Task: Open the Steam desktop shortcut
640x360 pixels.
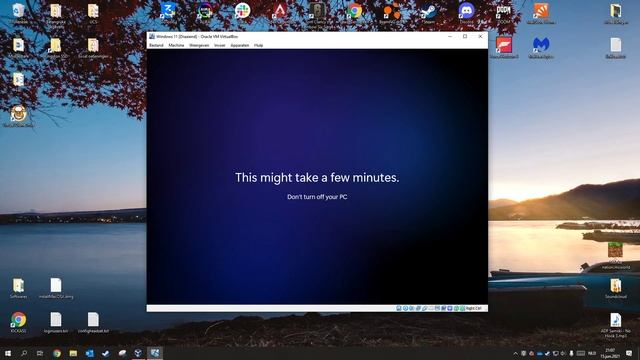Action: pos(428,11)
